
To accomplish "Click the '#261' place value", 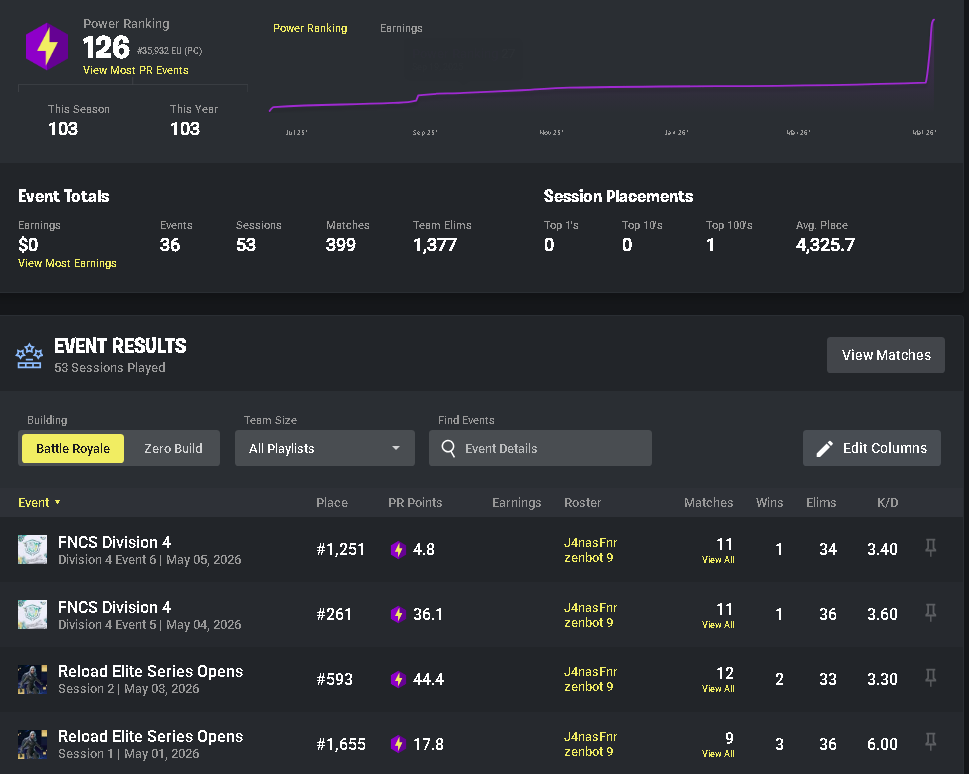I will pos(334,615).
